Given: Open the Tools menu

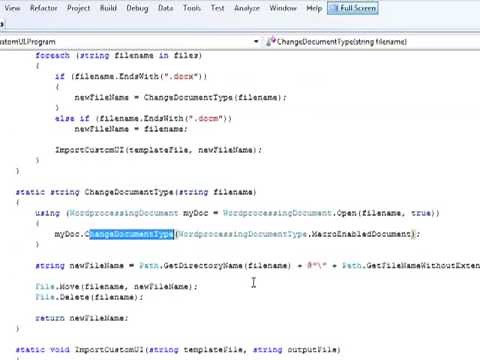Looking at the screenshot, I should click(192, 8).
